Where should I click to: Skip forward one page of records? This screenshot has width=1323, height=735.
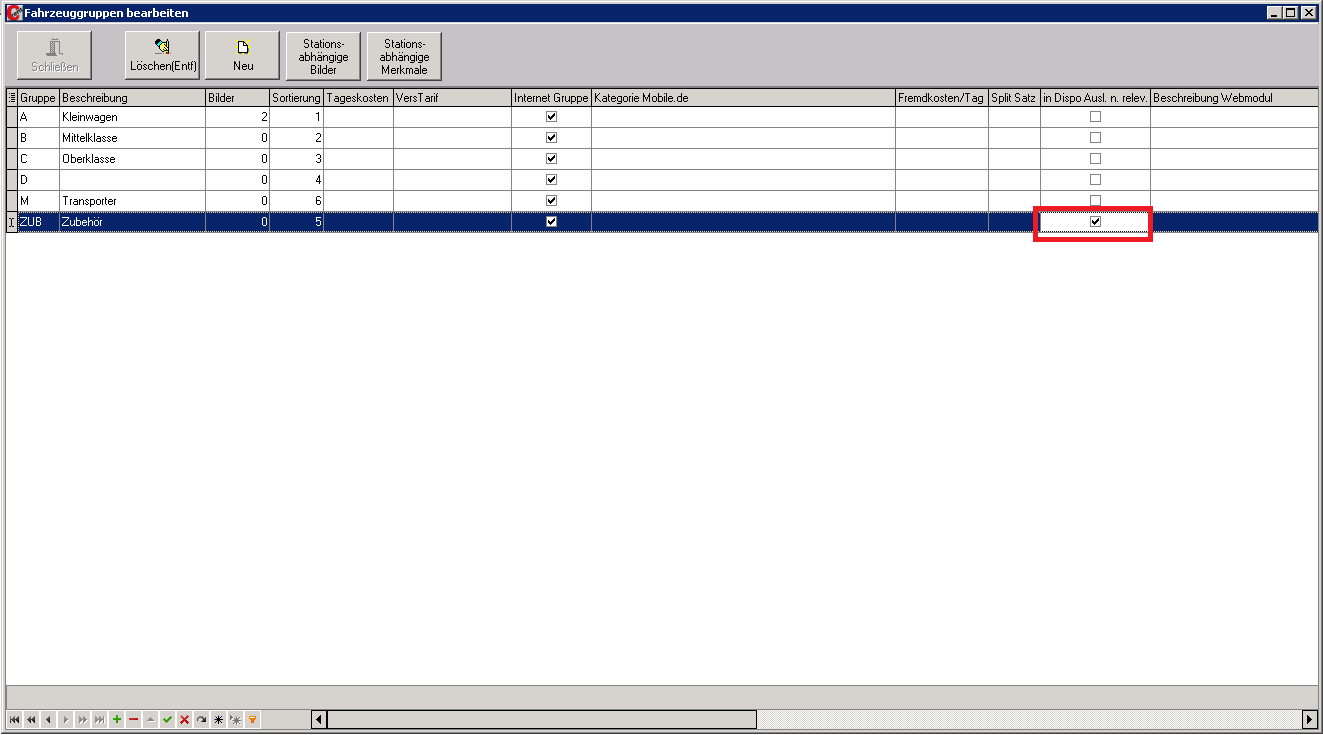coord(82,719)
